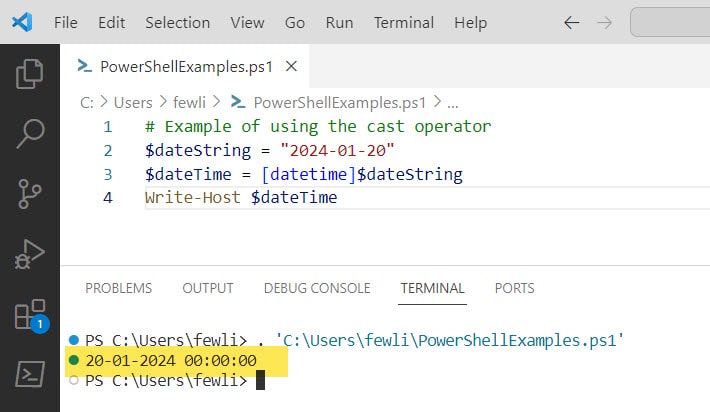Screen dimensions: 710x412
Task: Click line number 1 in the gutter
Action: click(x=108, y=127)
